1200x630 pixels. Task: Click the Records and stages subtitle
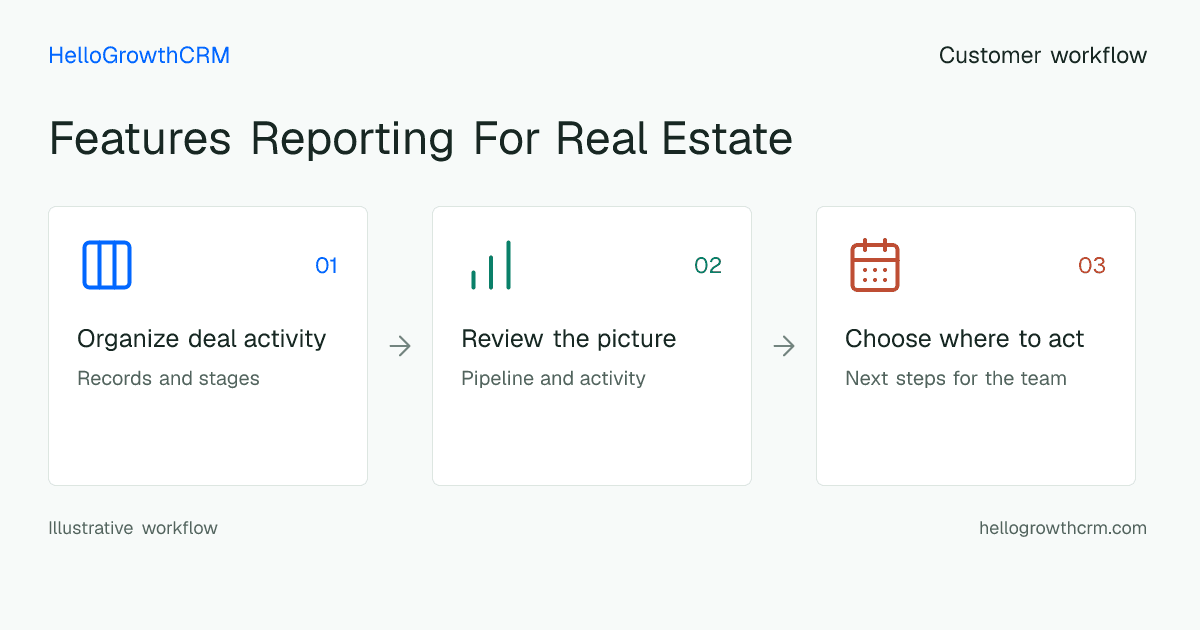(168, 379)
